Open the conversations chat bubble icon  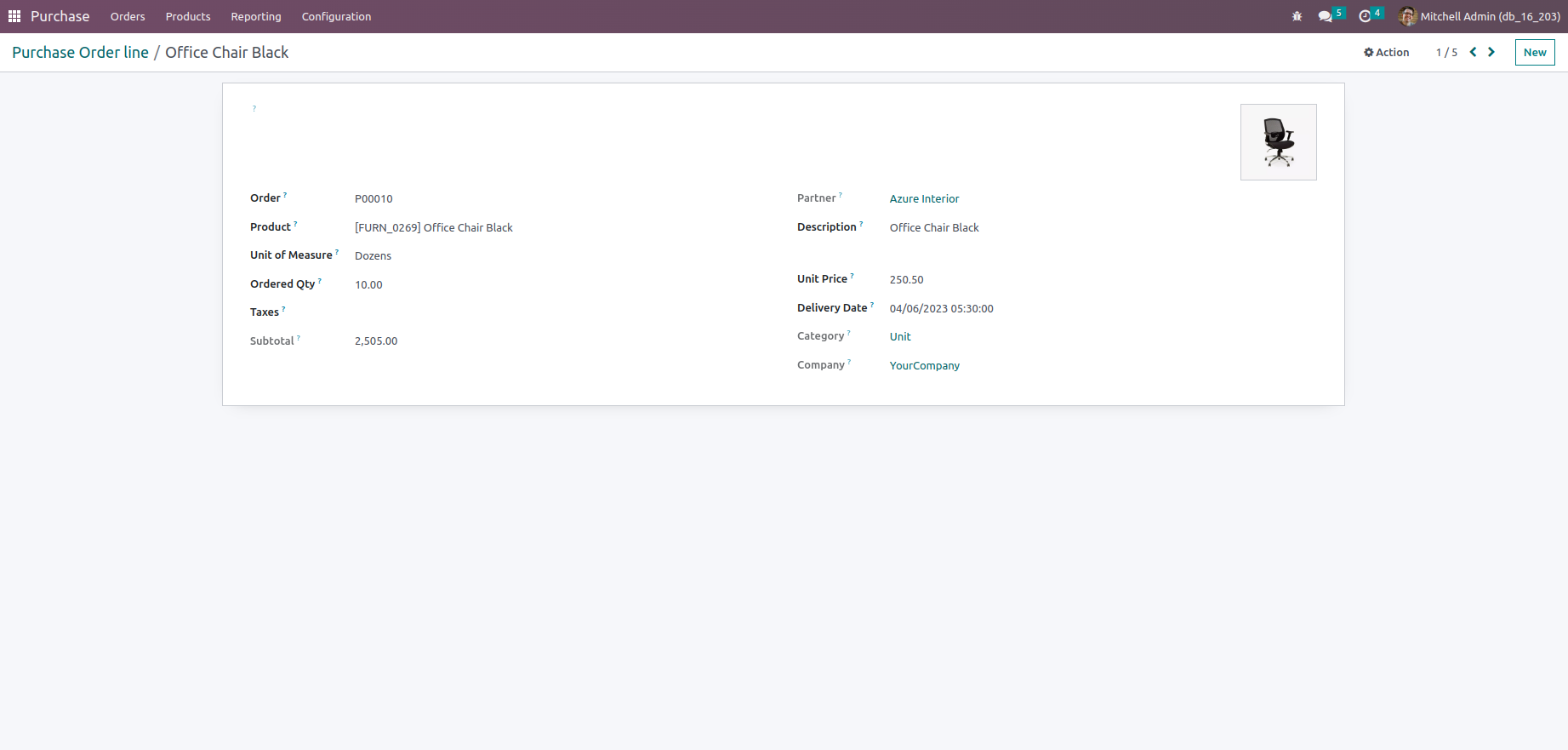tap(1325, 16)
